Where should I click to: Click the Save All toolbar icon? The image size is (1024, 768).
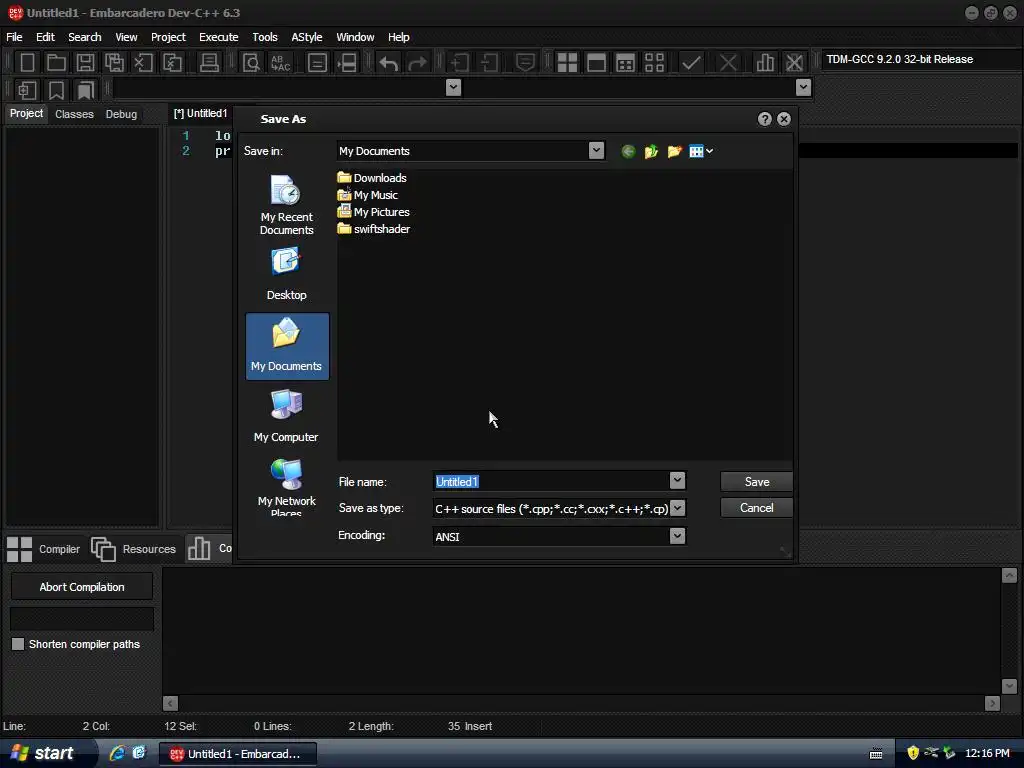tap(114, 63)
